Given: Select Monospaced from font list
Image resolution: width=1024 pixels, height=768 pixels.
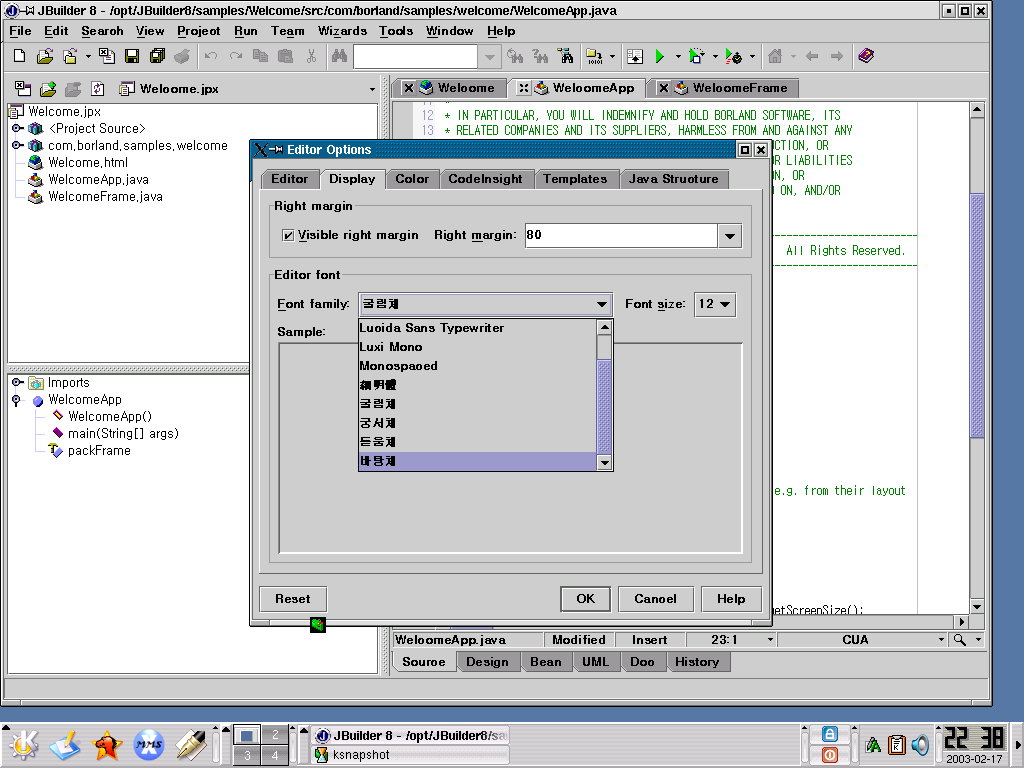Looking at the screenshot, I should point(477,366).
